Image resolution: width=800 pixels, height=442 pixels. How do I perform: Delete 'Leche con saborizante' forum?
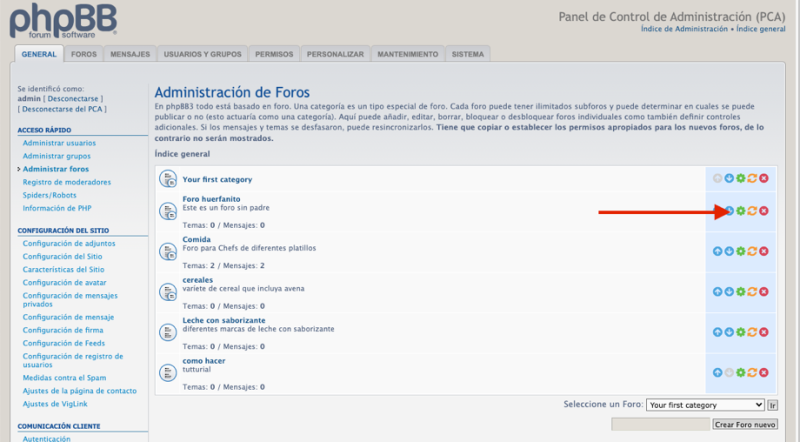click(764, 332)
